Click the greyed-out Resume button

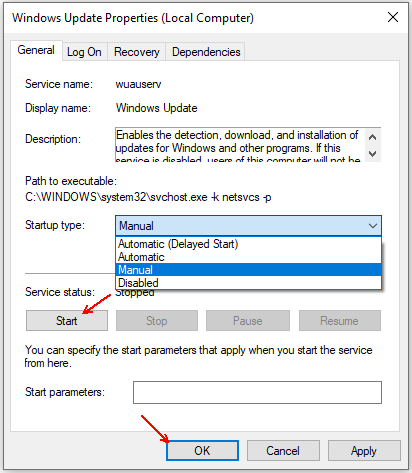(340, 321)
